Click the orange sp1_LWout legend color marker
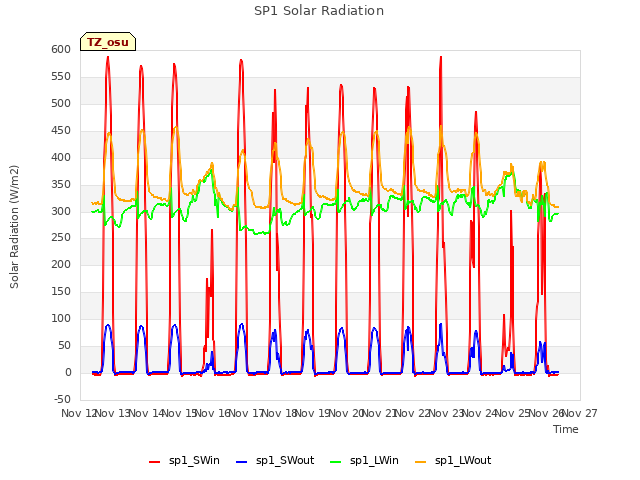Image resolution: width=640 pixels, height=480 pixels. pos(421,462)
